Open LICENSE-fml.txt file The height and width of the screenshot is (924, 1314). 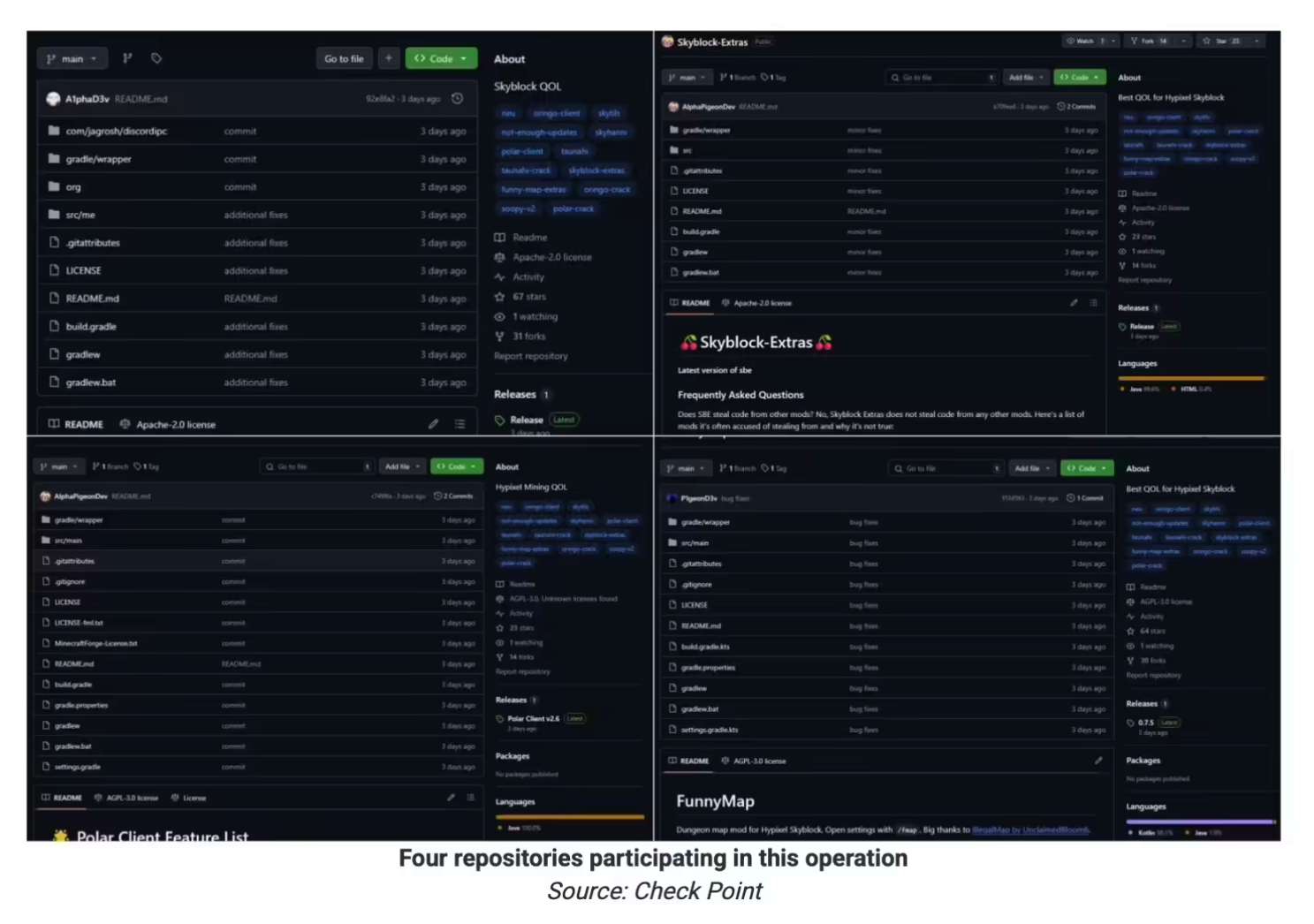click(x=79, y=623)
